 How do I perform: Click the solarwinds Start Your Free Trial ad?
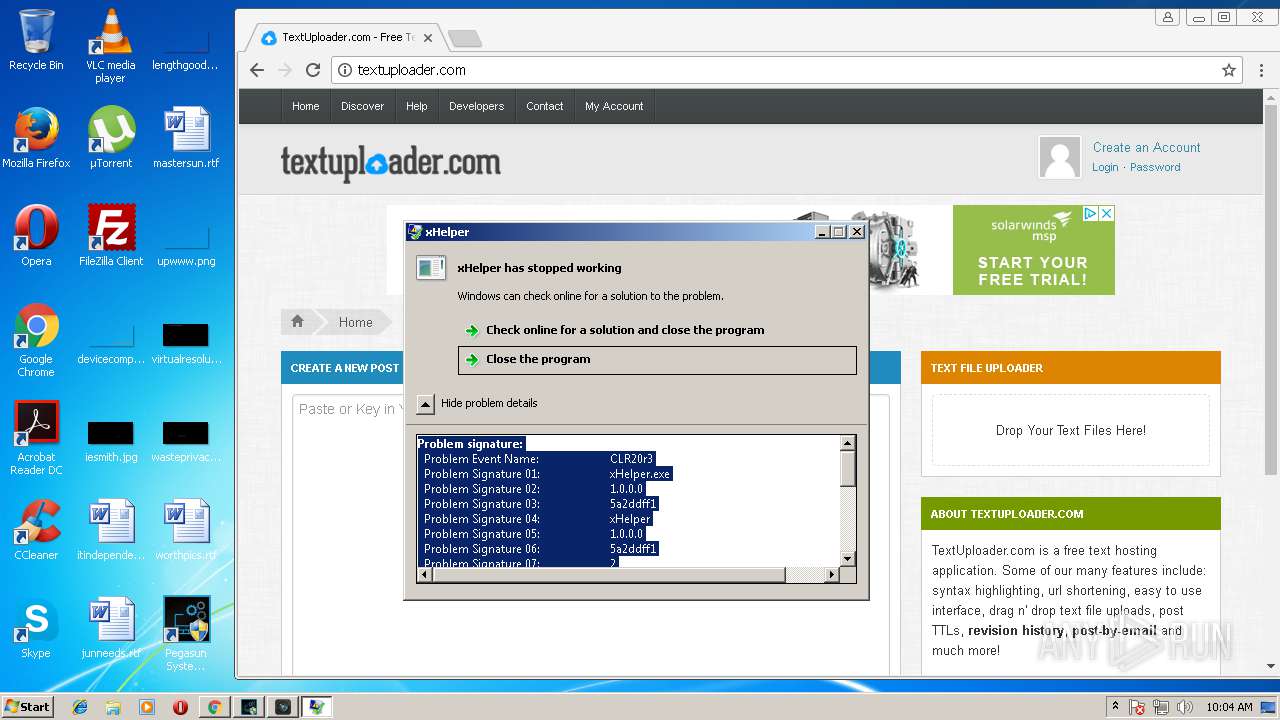pos(1033,250)
